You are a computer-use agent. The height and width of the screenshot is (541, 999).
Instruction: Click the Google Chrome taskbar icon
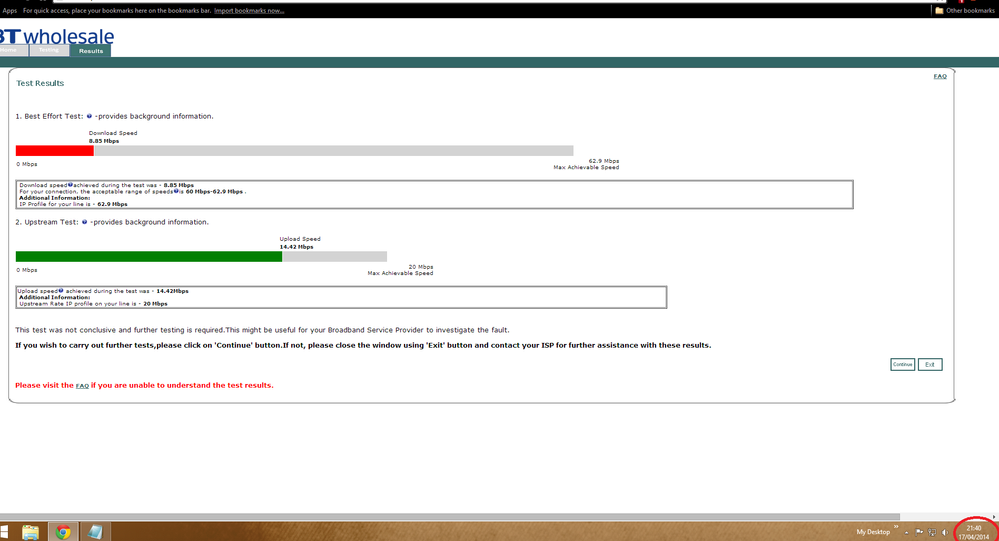click(x=62, y=531)
